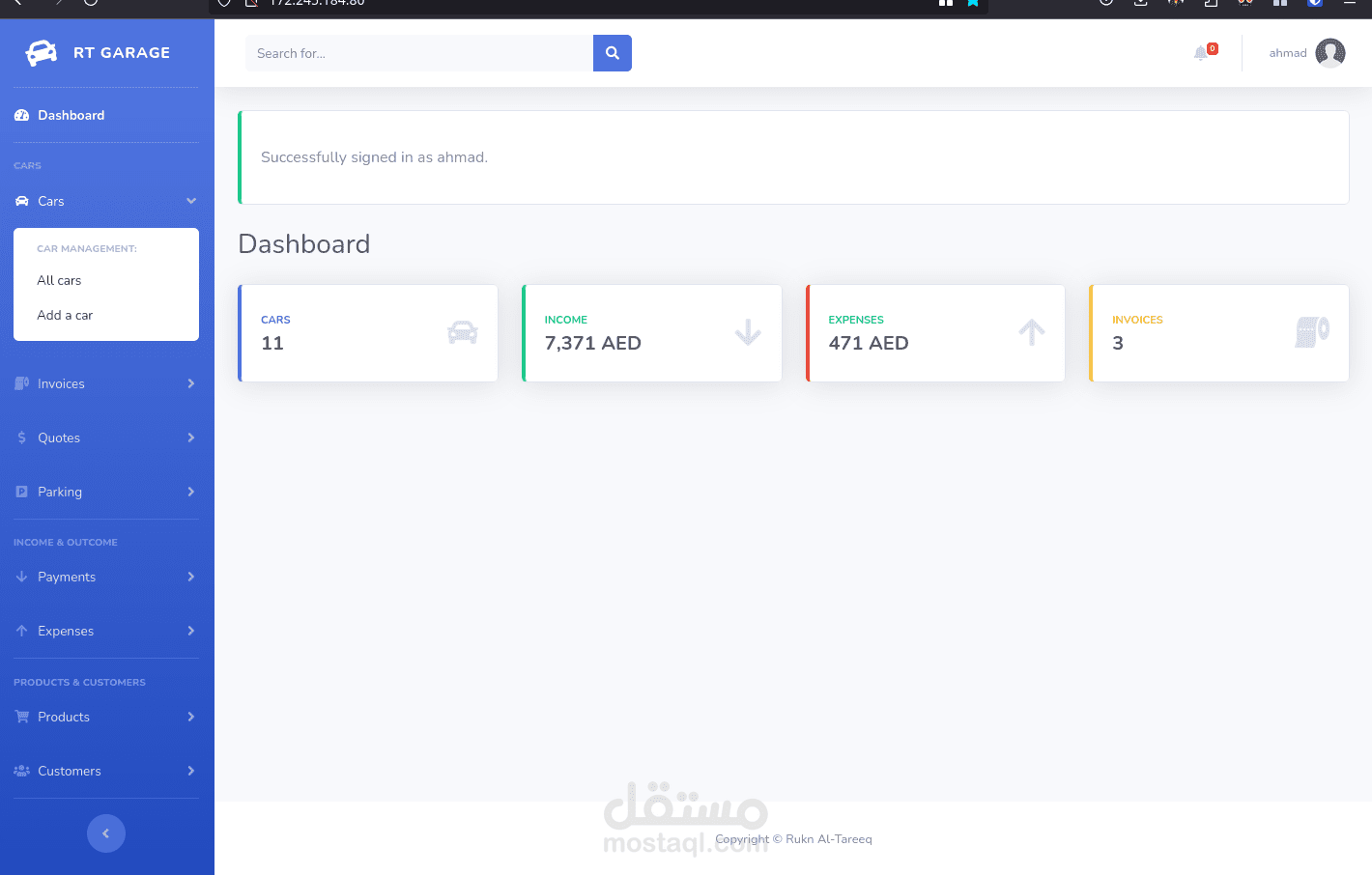Screen dimensions: 1372x875
Task: Click the Dashboard page heading
Action: [304, 243]
